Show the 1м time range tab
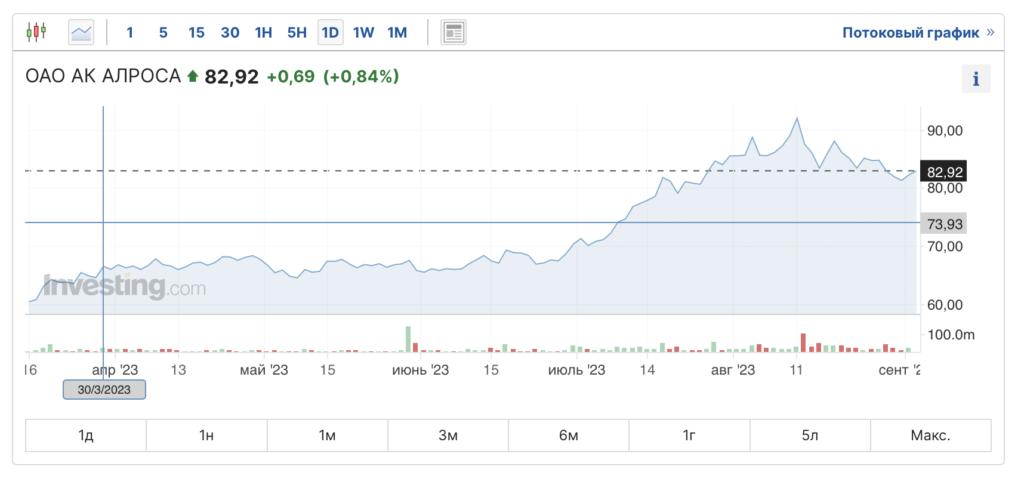The image size is (1024, 482). pos(327,435)
